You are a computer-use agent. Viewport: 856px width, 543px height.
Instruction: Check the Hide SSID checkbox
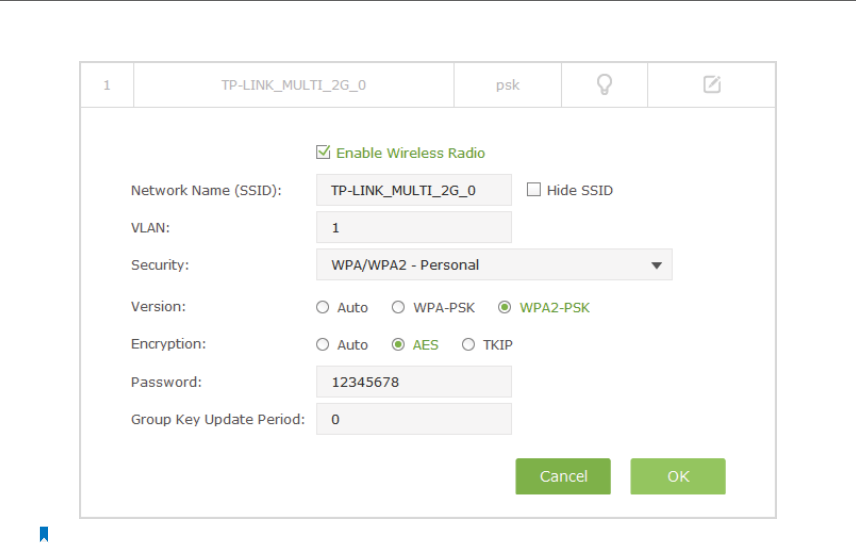[533, 189]
